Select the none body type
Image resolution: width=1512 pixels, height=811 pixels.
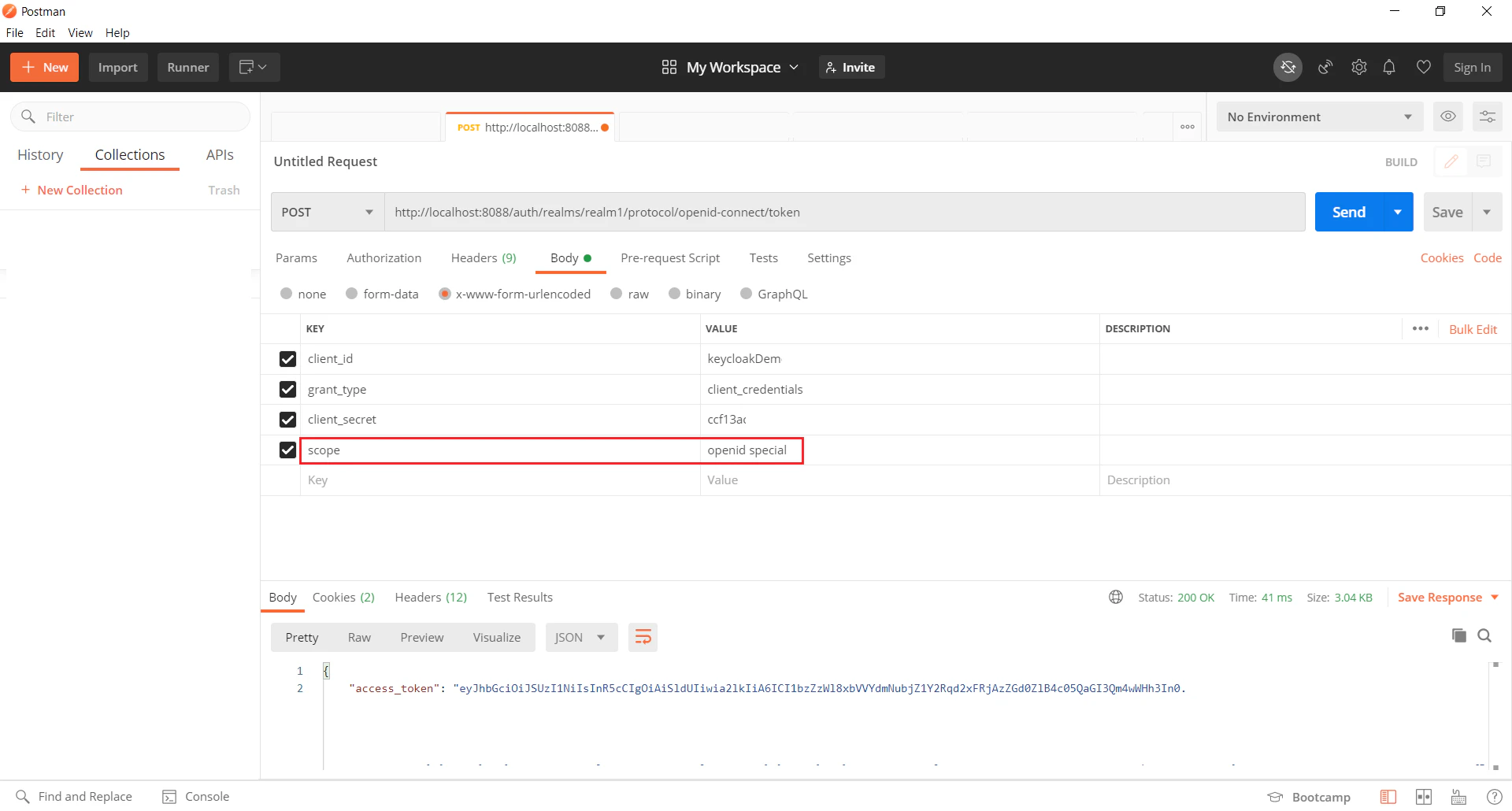click(x=287, y=294)
